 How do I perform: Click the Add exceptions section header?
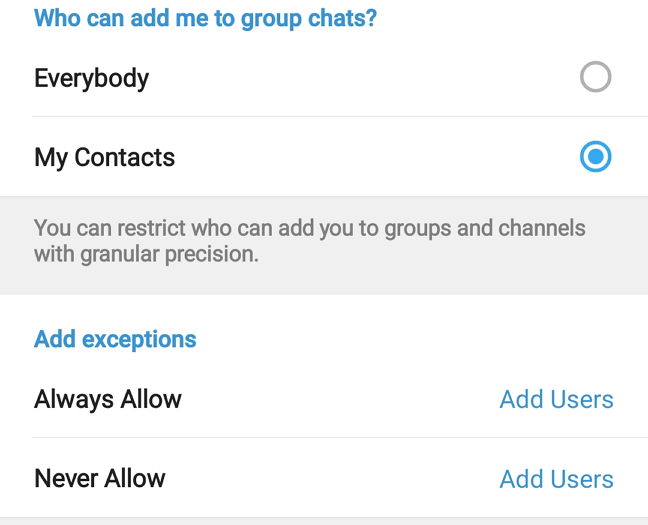(x=115, y=340)
